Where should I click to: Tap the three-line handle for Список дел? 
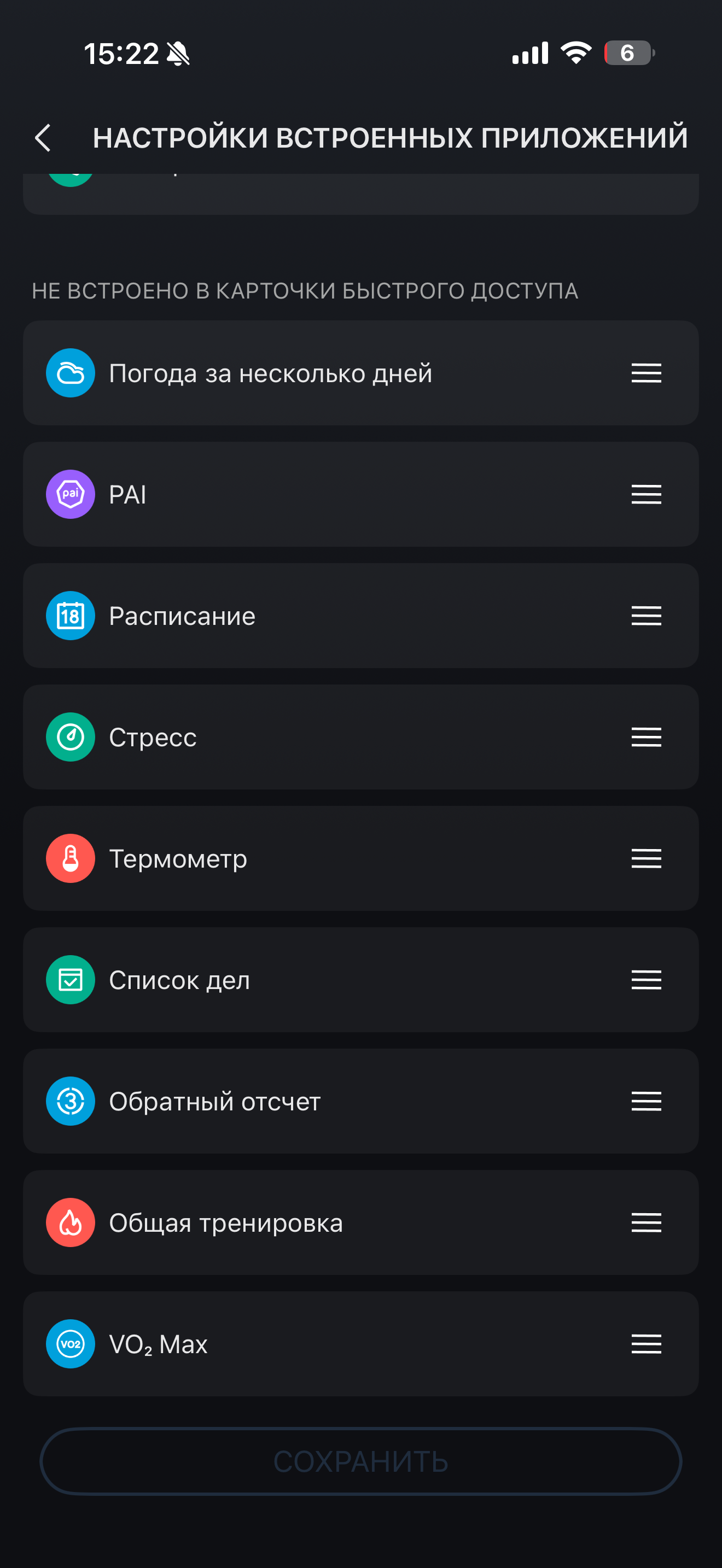pos(646,979)
